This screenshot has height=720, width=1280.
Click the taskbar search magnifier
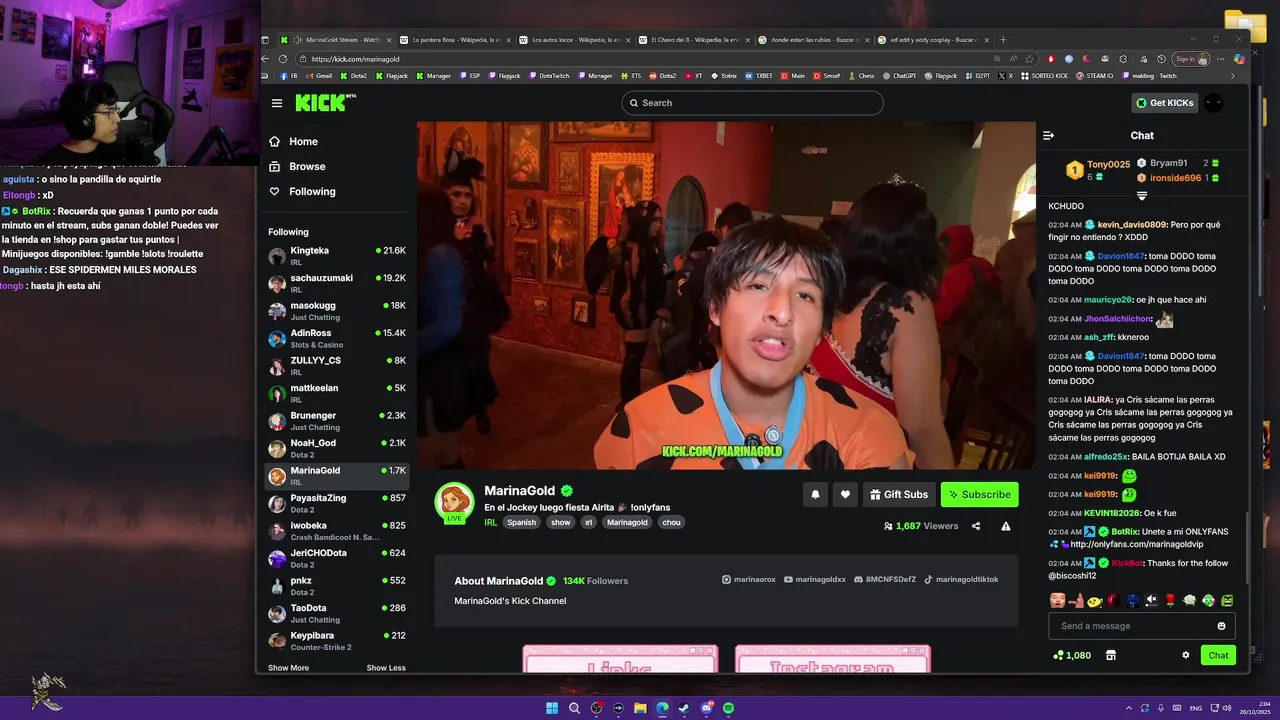click(574, 708)
